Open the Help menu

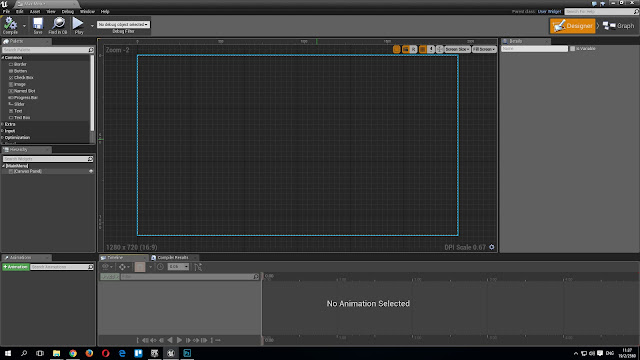click(x=105, y=11)
